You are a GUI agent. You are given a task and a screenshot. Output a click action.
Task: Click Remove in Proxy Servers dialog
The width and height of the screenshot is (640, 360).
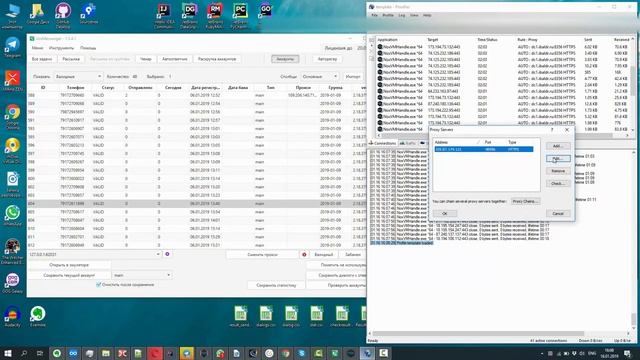[558, 171]
